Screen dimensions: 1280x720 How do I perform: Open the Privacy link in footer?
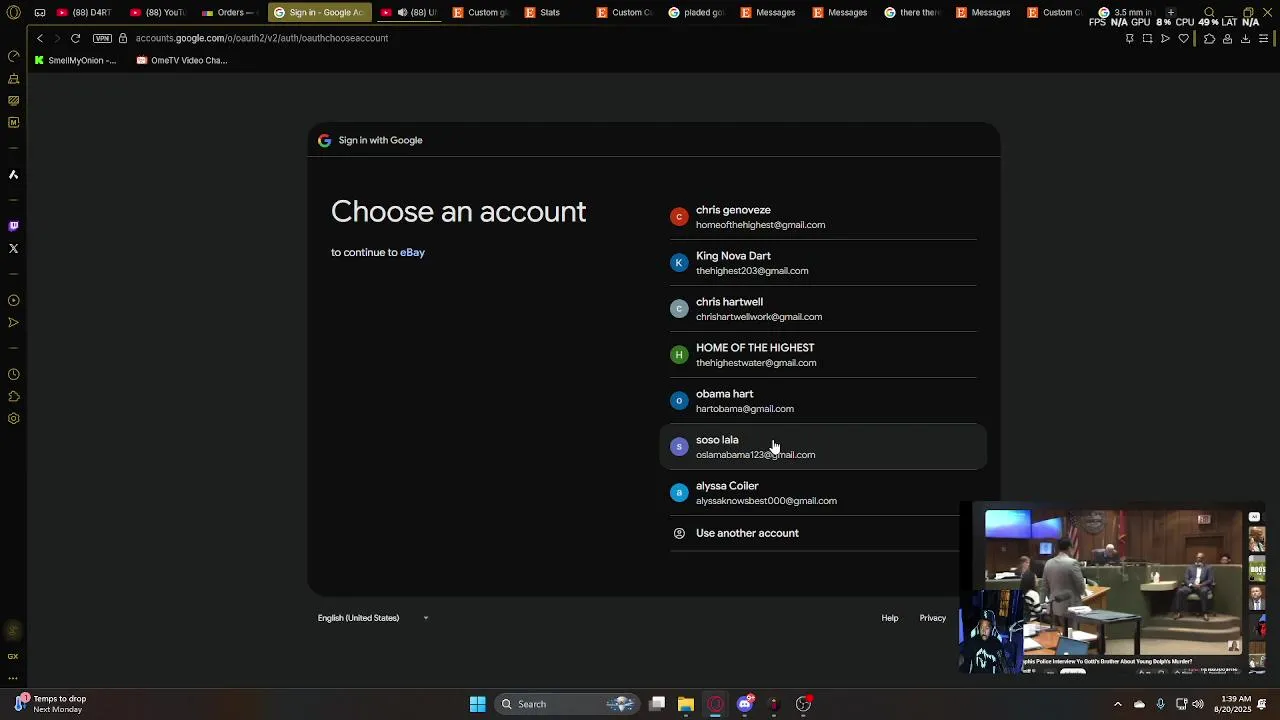click(933, 618)
